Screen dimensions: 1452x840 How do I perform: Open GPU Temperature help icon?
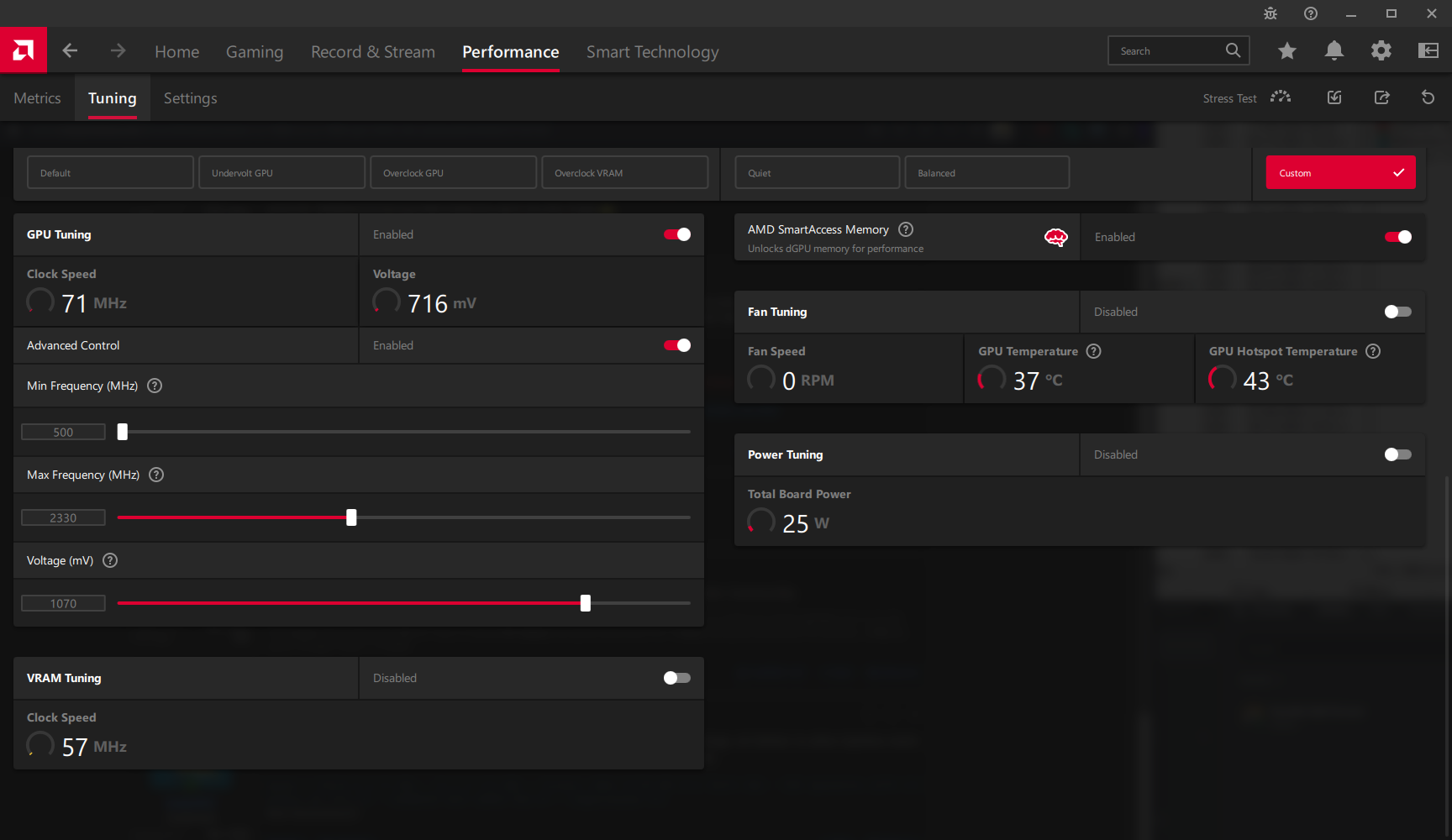[x=1093, y=351]
